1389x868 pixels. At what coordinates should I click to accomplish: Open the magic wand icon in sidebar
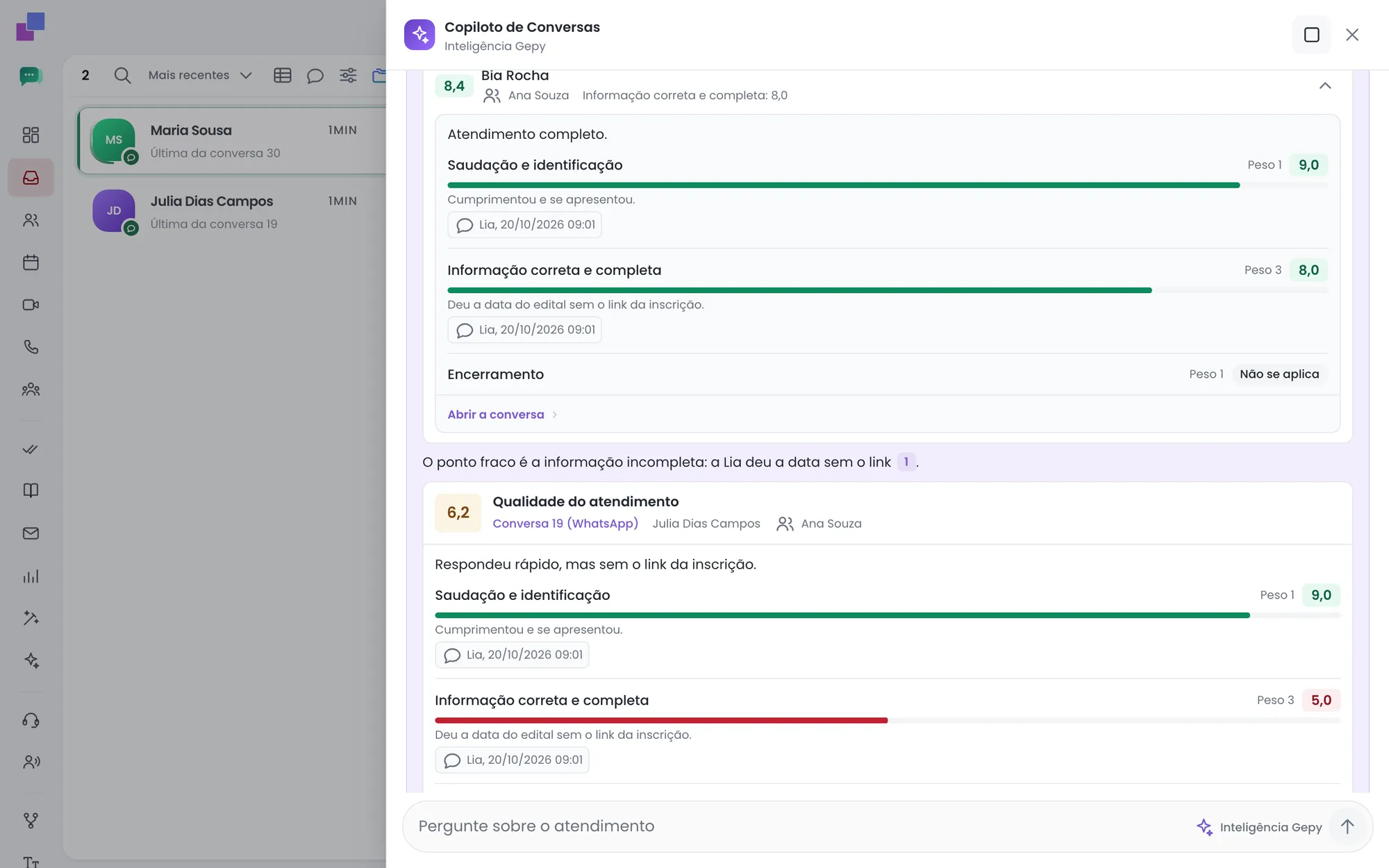tap(31, 618)
